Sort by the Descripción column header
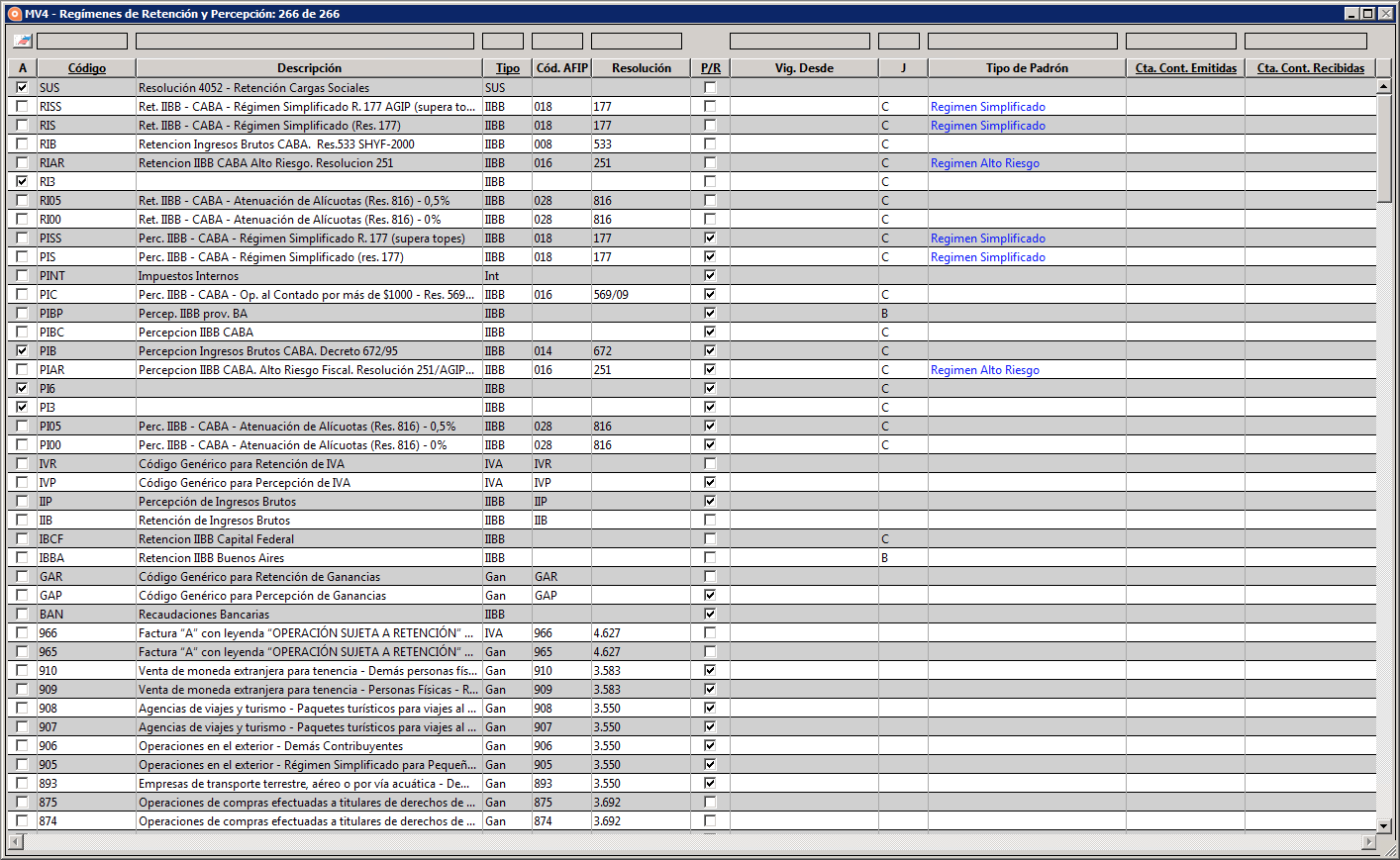 [309, 68]
